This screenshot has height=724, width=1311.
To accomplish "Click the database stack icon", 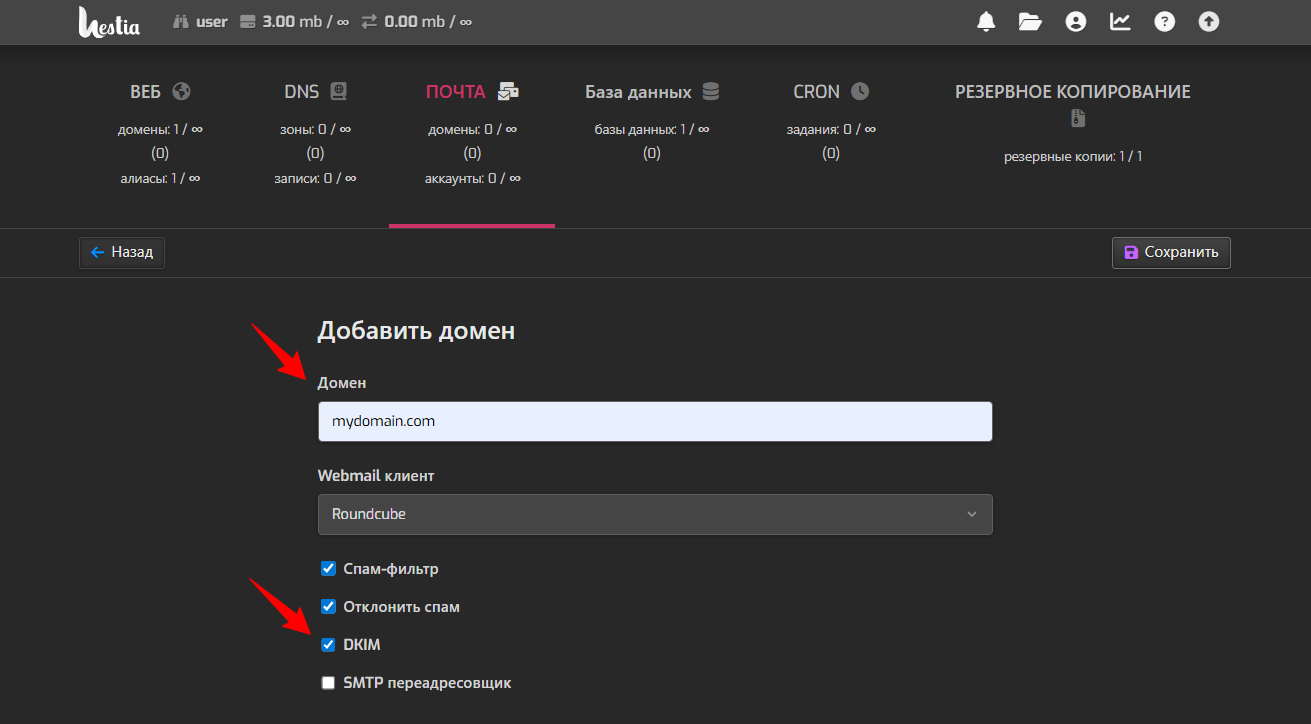I will click(710, 91).
